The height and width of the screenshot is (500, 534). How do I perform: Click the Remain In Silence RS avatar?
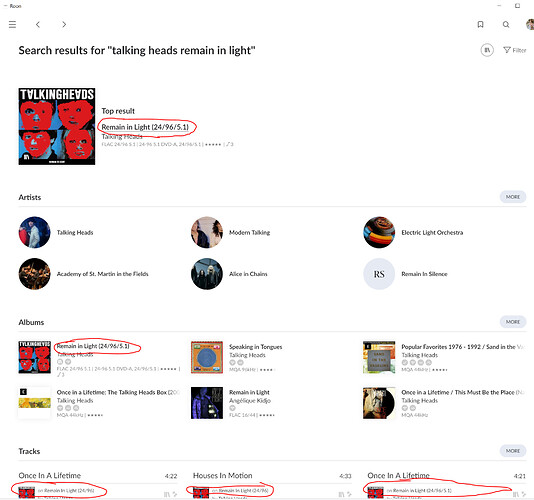379,274
